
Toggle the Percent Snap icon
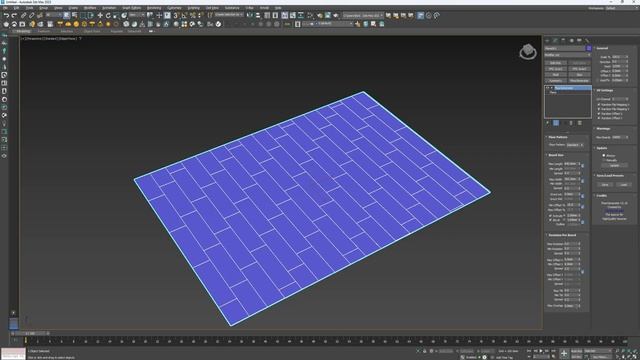[192, 16]
